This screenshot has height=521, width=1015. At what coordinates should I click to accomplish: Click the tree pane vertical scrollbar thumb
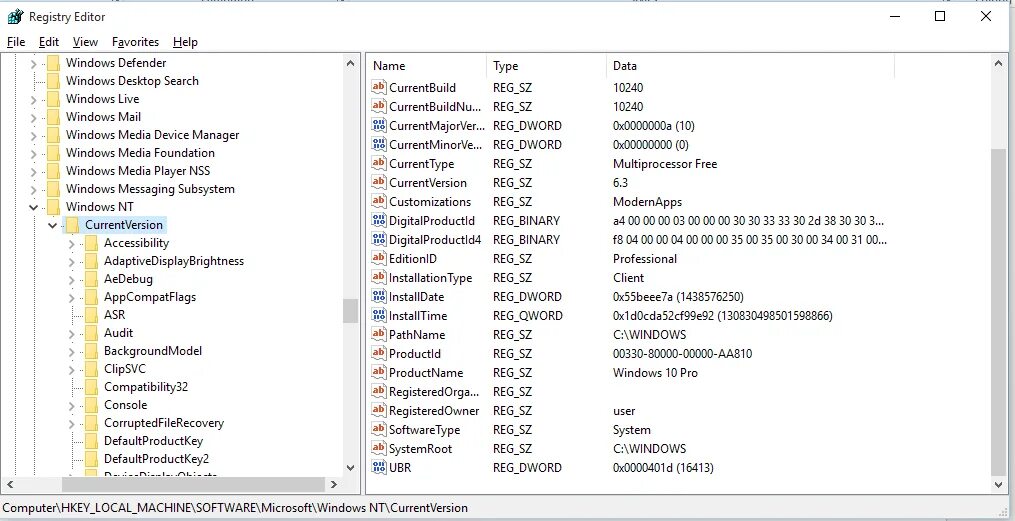pos(350,311)
